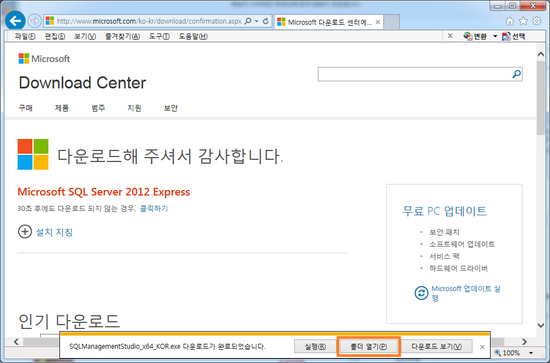
Task: Expand the 변환 dropdown arrow
Action: 495,36
